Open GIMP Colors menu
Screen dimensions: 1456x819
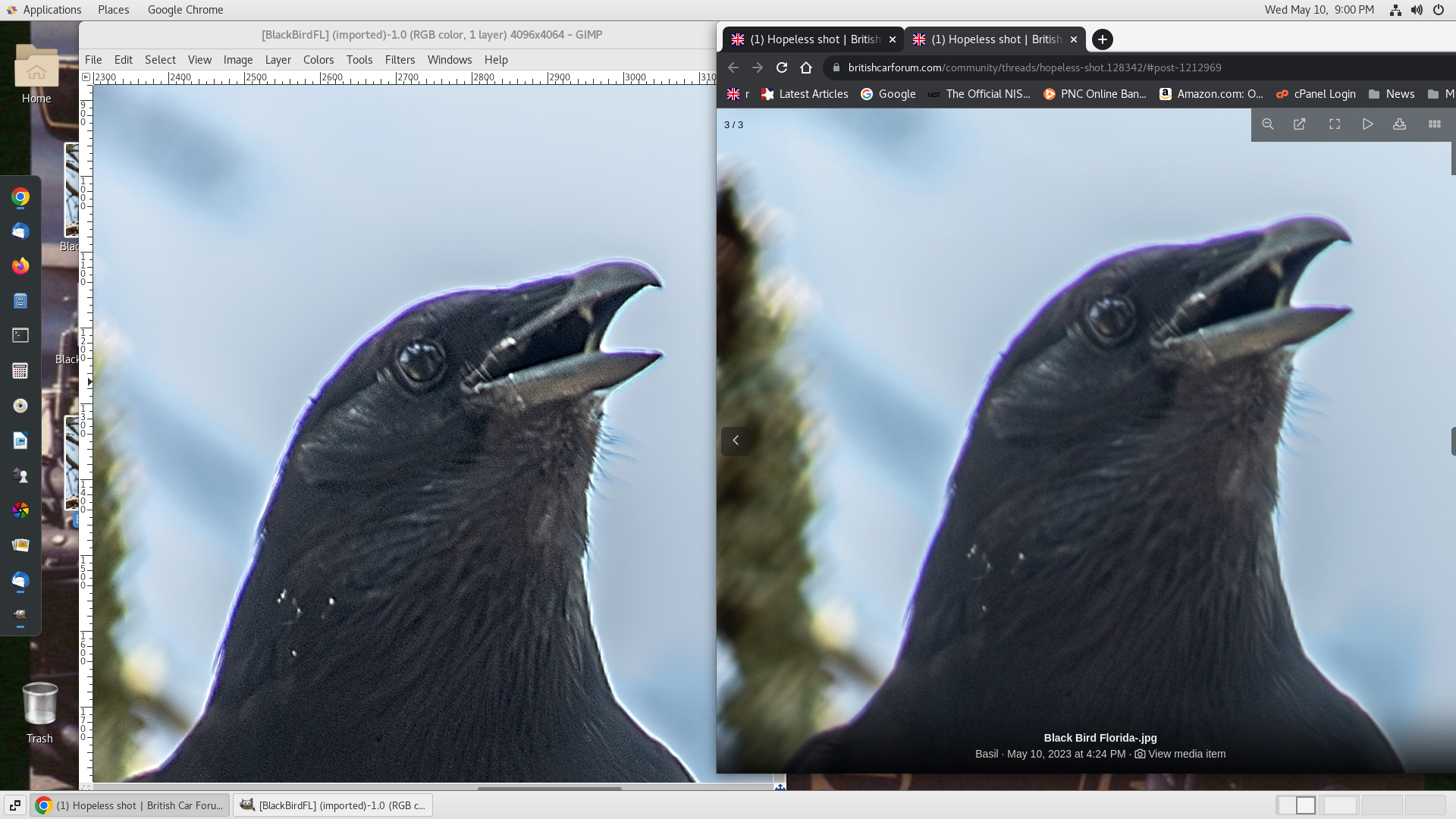[318, 60]
